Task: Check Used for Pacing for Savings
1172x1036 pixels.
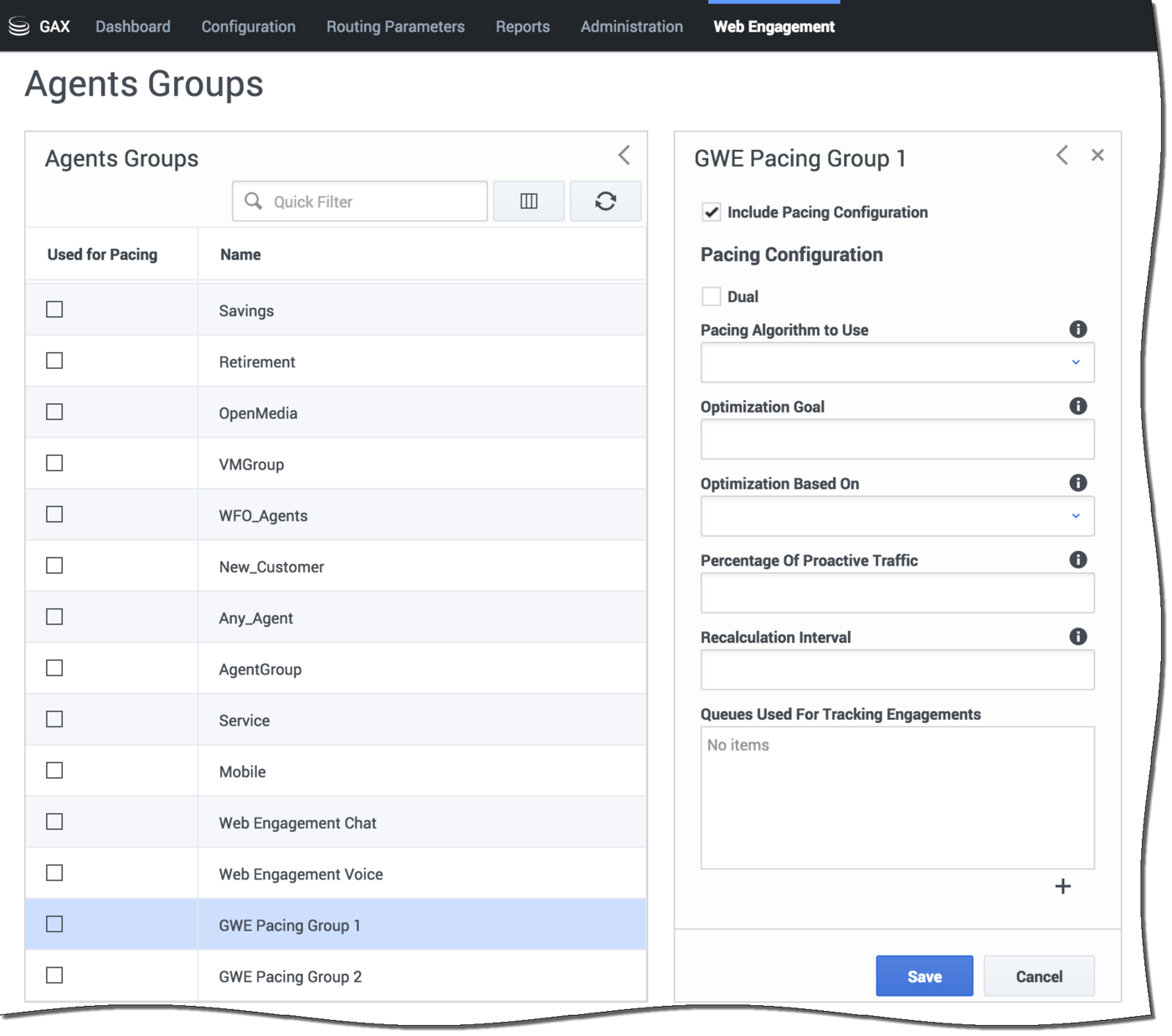Action: pos(54,310)
